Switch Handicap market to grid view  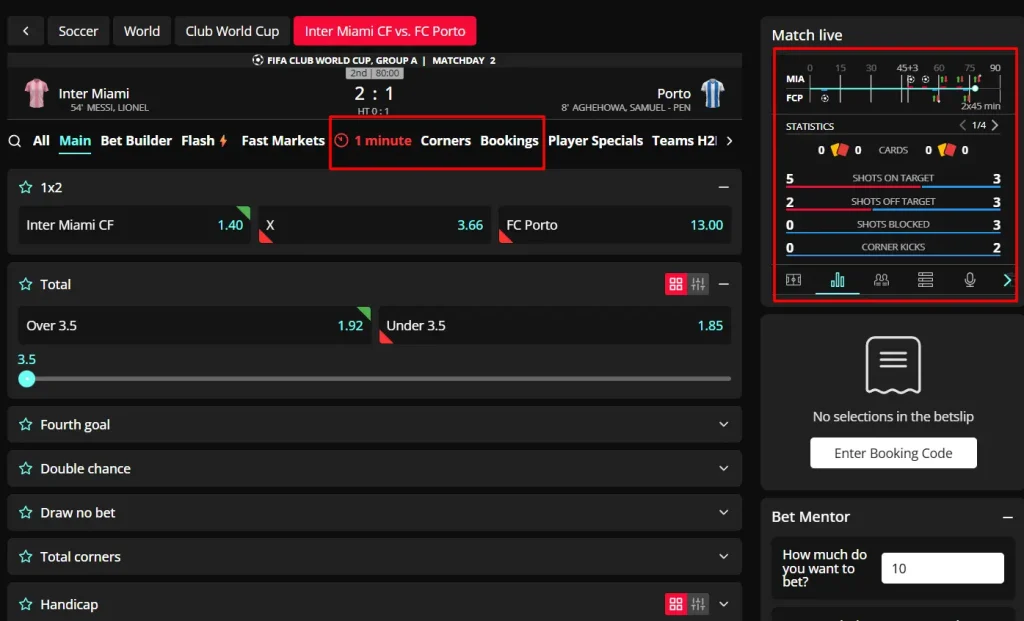pyautogui.click(x=676, y=604)
